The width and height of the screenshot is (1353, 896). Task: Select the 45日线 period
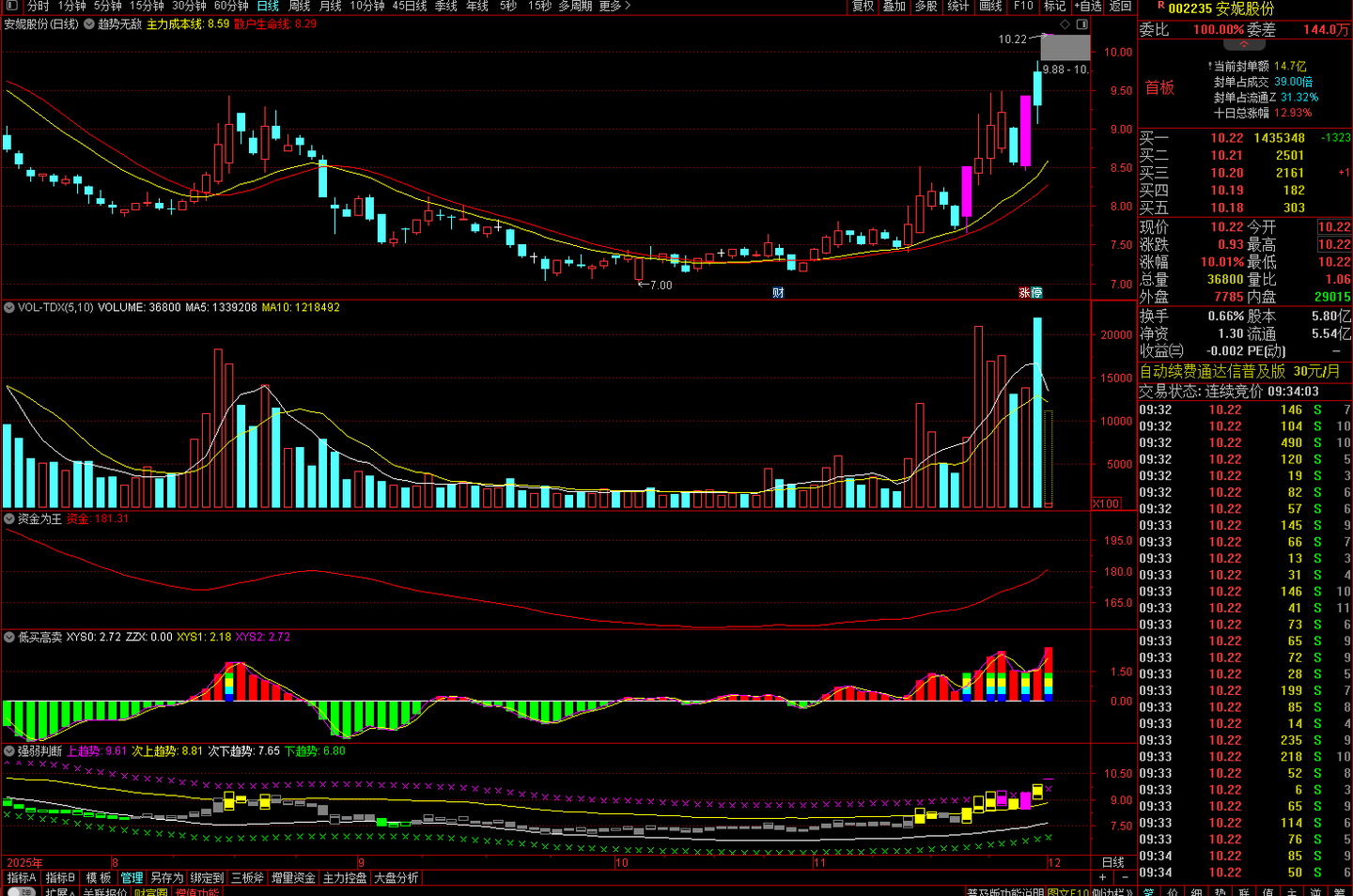[410, 6]
